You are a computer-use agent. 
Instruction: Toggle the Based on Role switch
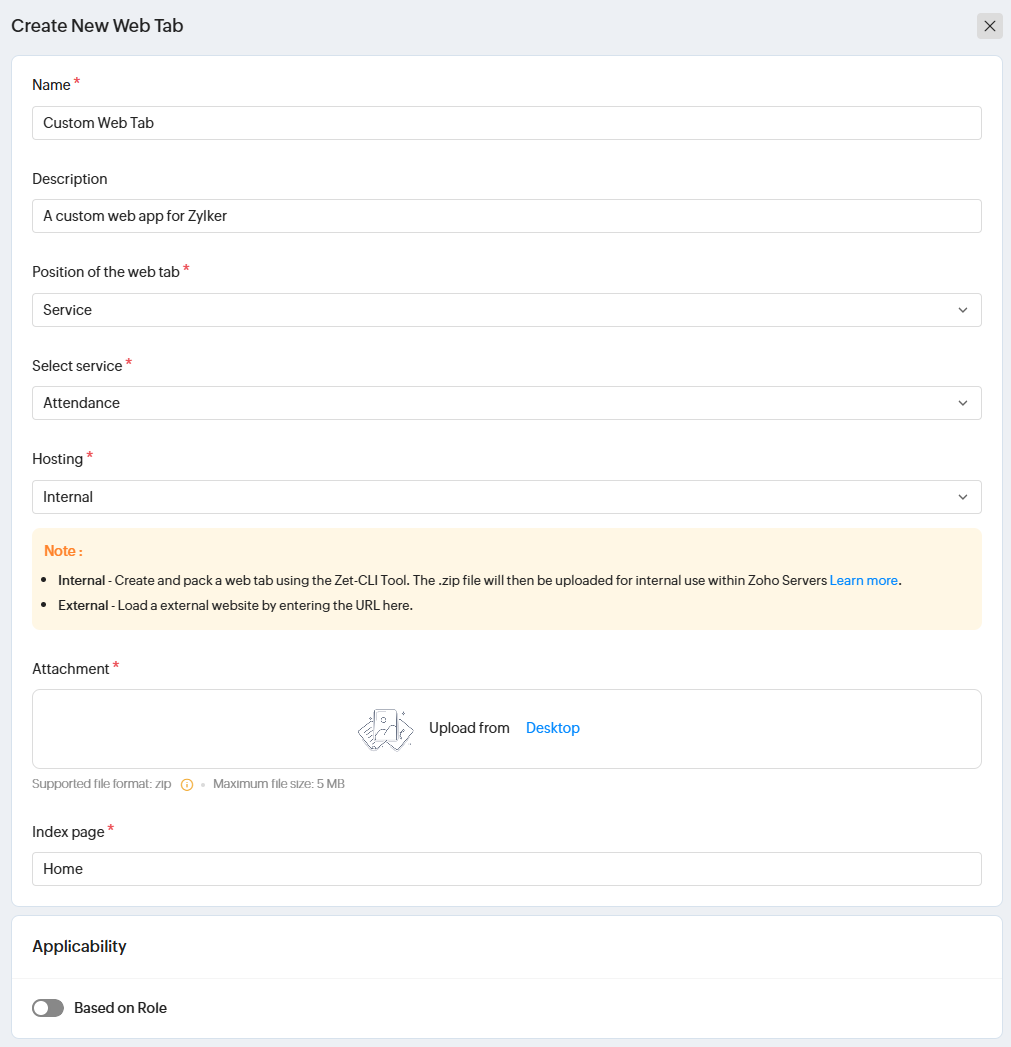click(48, 1008)
